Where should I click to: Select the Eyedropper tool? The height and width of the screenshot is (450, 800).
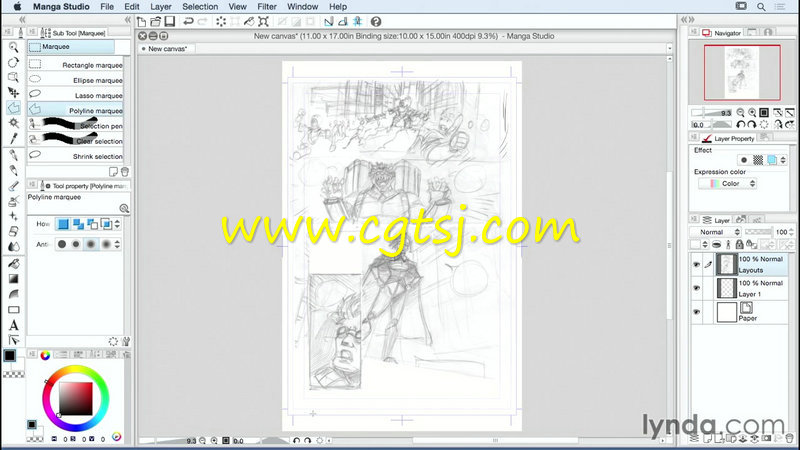tap(13, 138)
